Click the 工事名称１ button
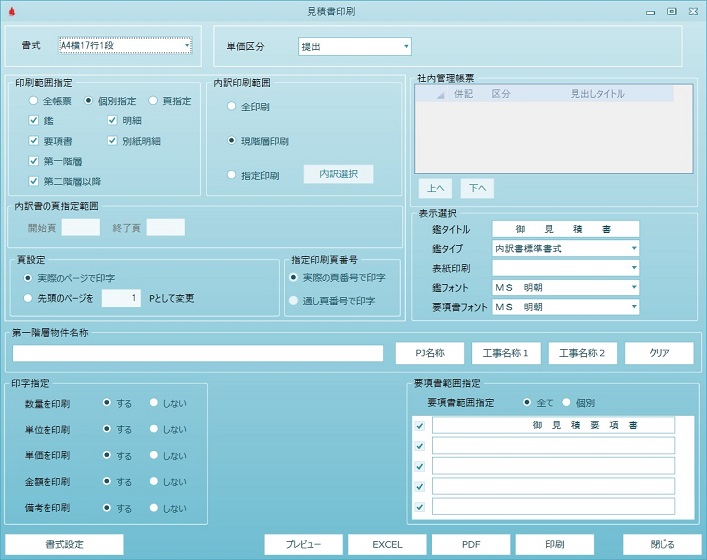The width and height of the screenshot is (707, 560). [505, 353]
